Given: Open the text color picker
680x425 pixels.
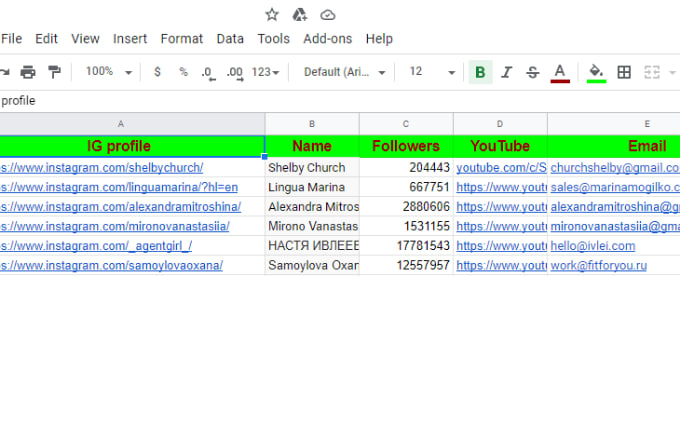Looking at the screenshot, I should click(560, 73).
